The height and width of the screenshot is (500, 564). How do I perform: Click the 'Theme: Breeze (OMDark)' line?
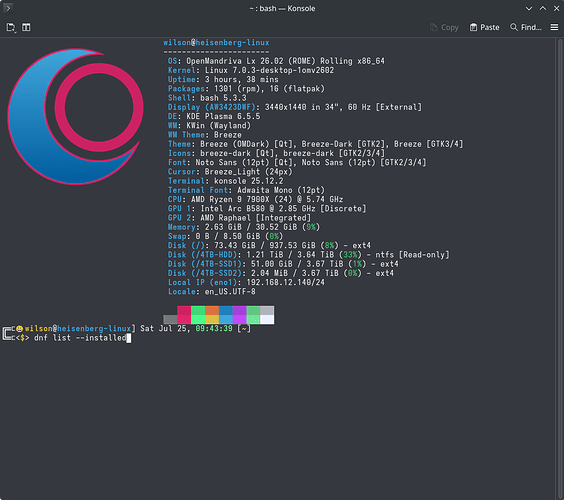click(315, 144)
